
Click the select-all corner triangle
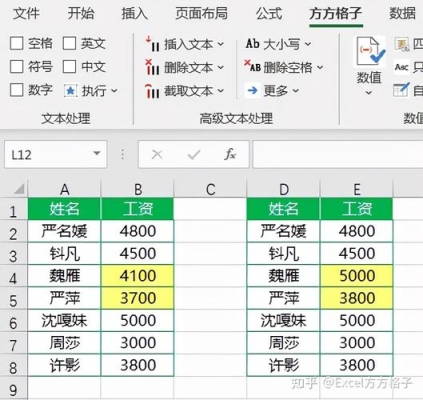coord(19,189)
